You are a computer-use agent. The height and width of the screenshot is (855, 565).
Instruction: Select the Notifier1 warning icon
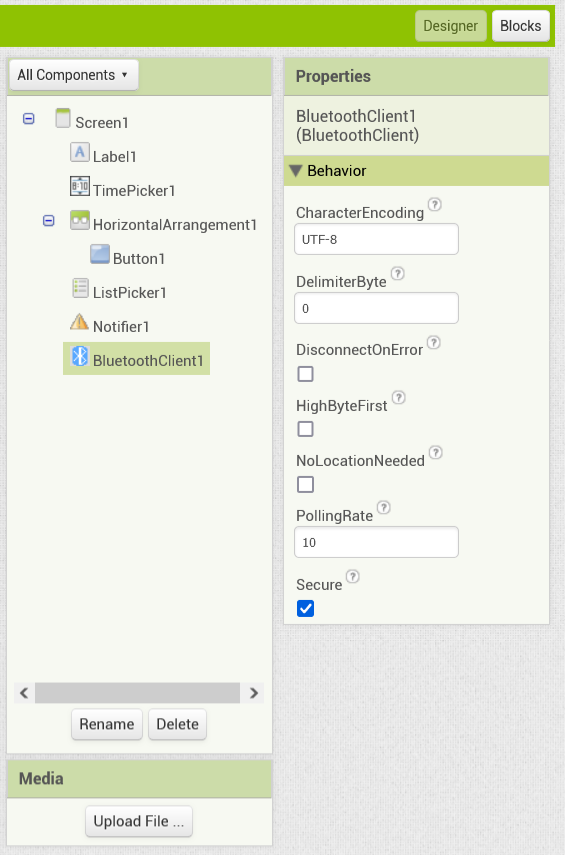pyautogui.click(x=79, y=322)
